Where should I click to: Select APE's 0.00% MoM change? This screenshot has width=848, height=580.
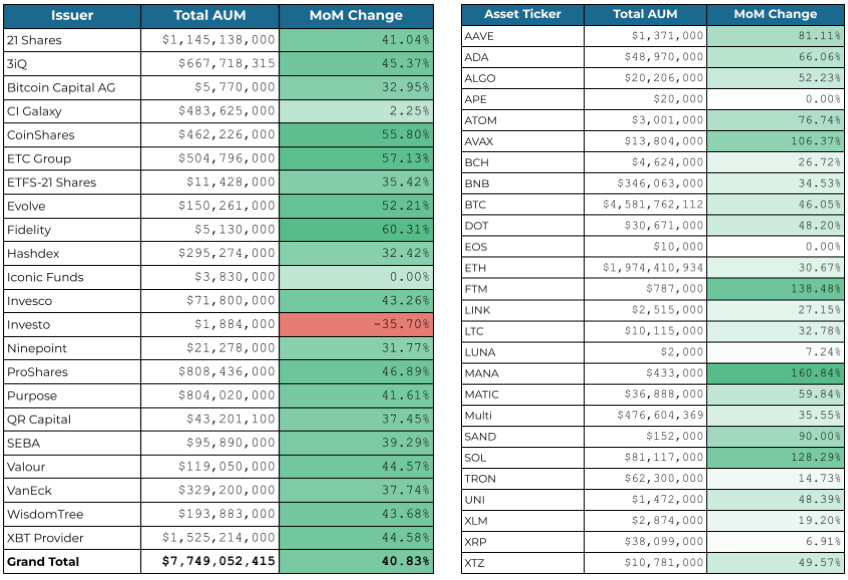pos(775,100)
